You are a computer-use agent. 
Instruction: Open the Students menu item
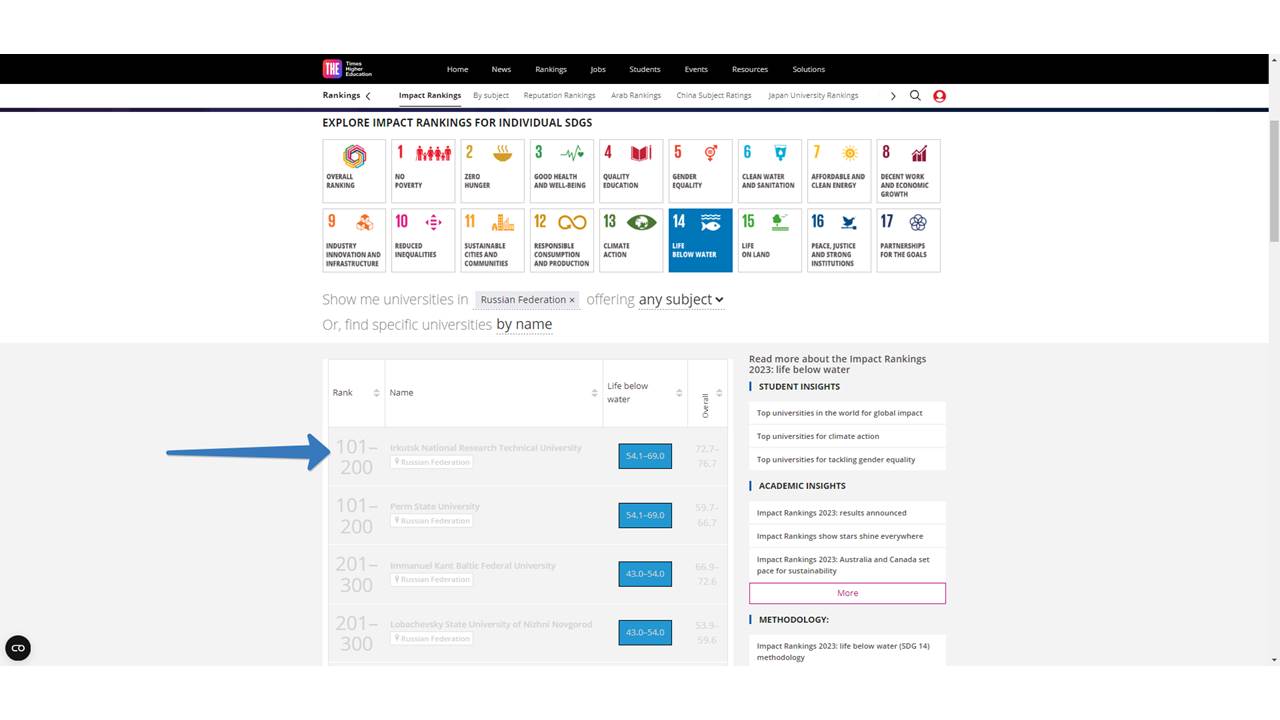[645, 69]
